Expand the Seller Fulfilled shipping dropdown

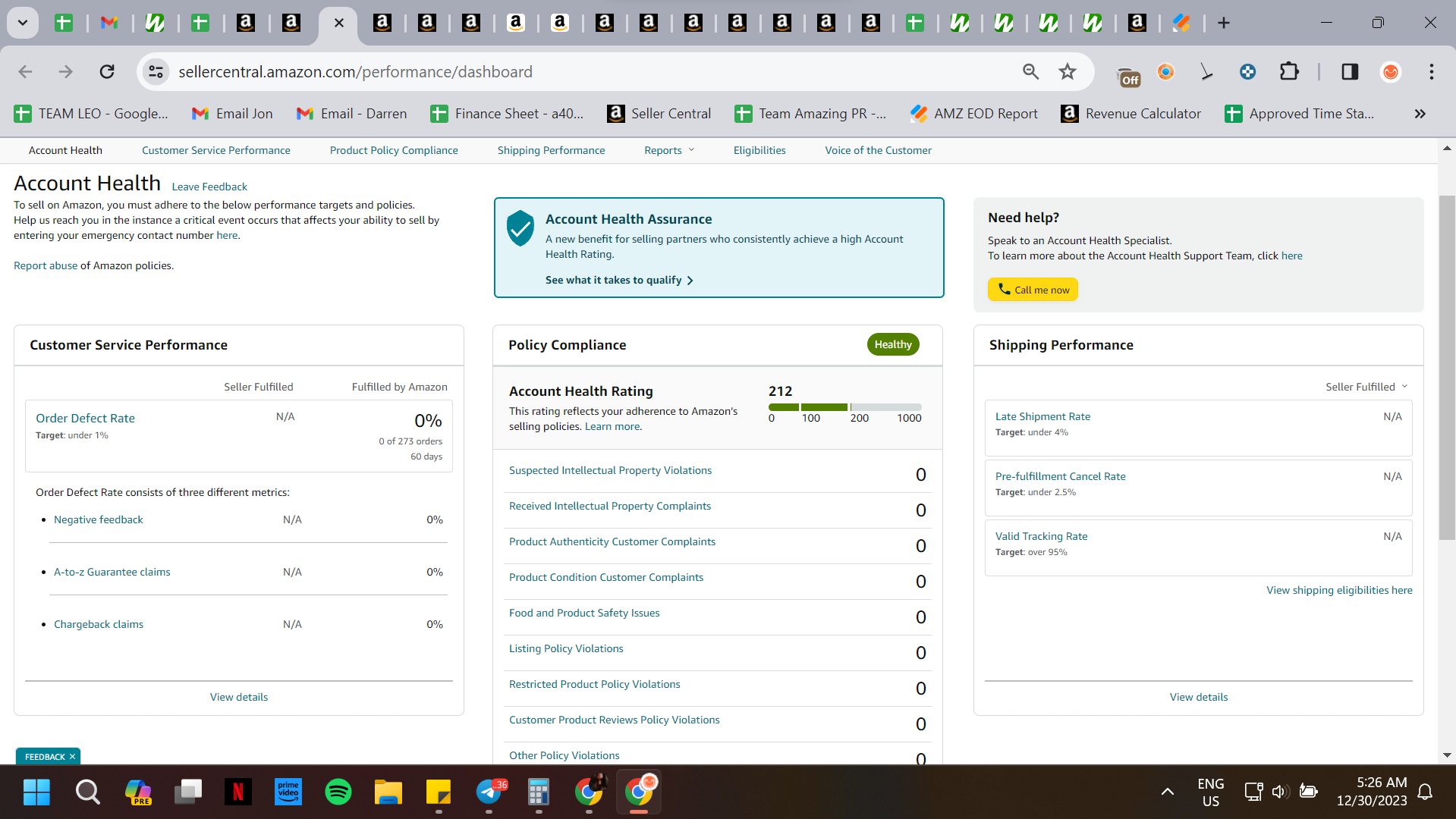coord(1366,387)
